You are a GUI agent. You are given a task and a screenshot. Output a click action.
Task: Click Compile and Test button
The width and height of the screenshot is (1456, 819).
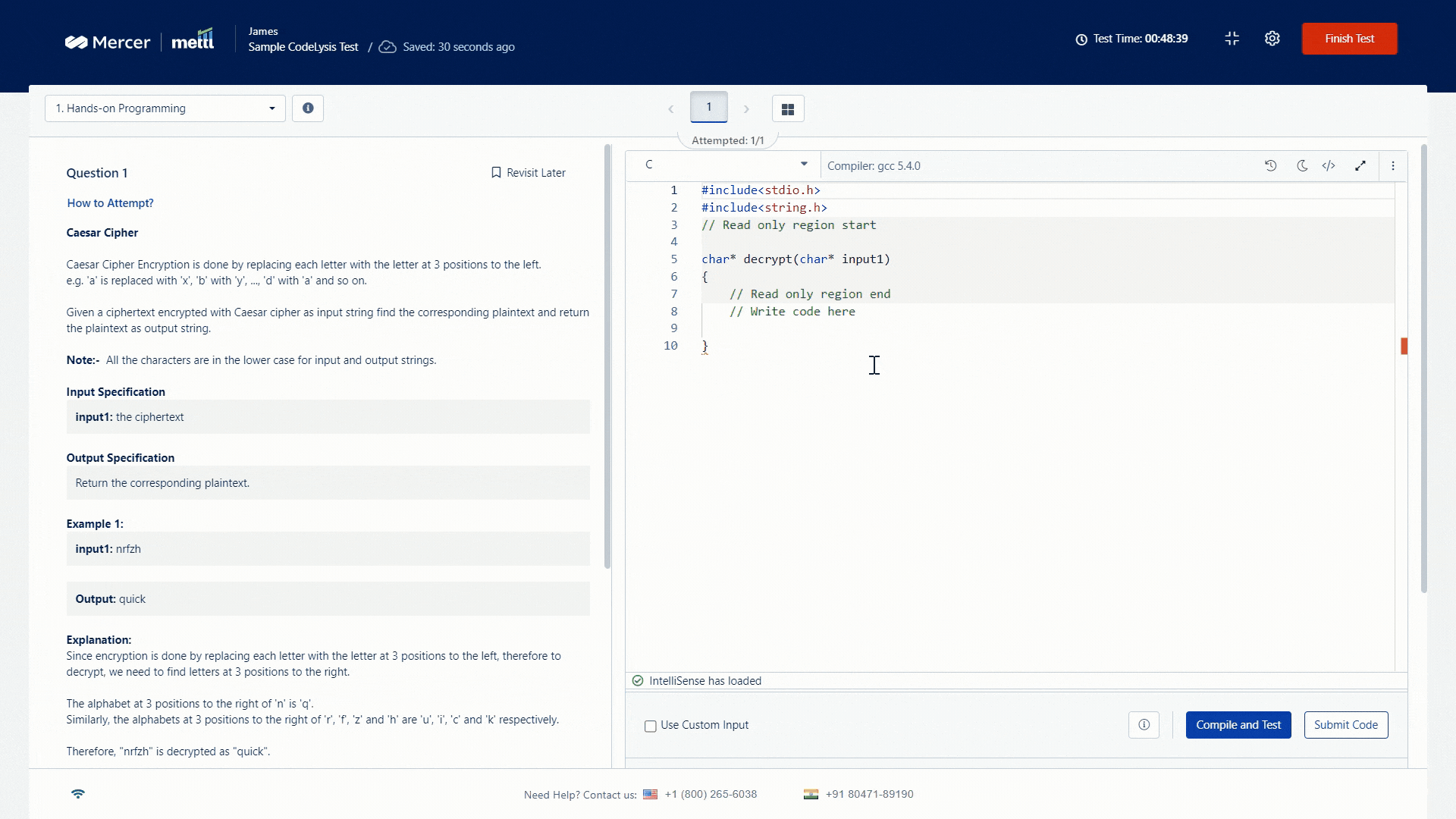point(1238,725)
